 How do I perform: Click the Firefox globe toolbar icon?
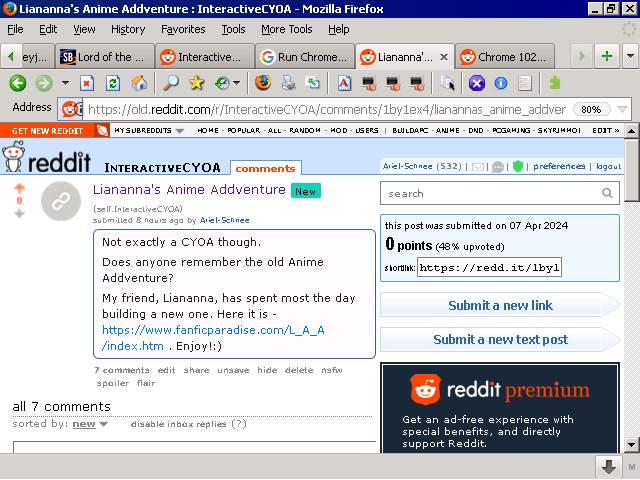point(263,83)
